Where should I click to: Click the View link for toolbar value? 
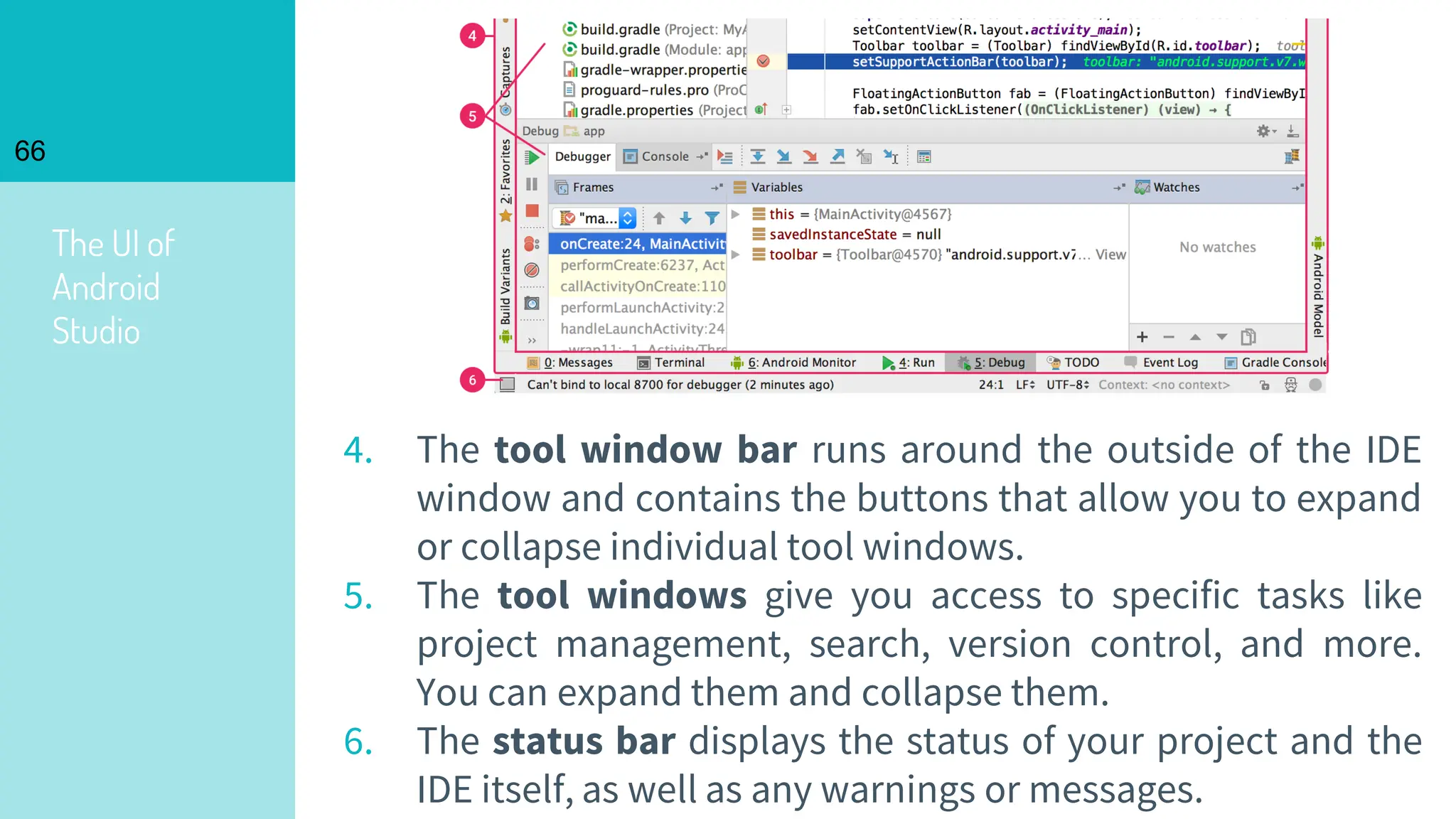click(x=1110, y=255)
